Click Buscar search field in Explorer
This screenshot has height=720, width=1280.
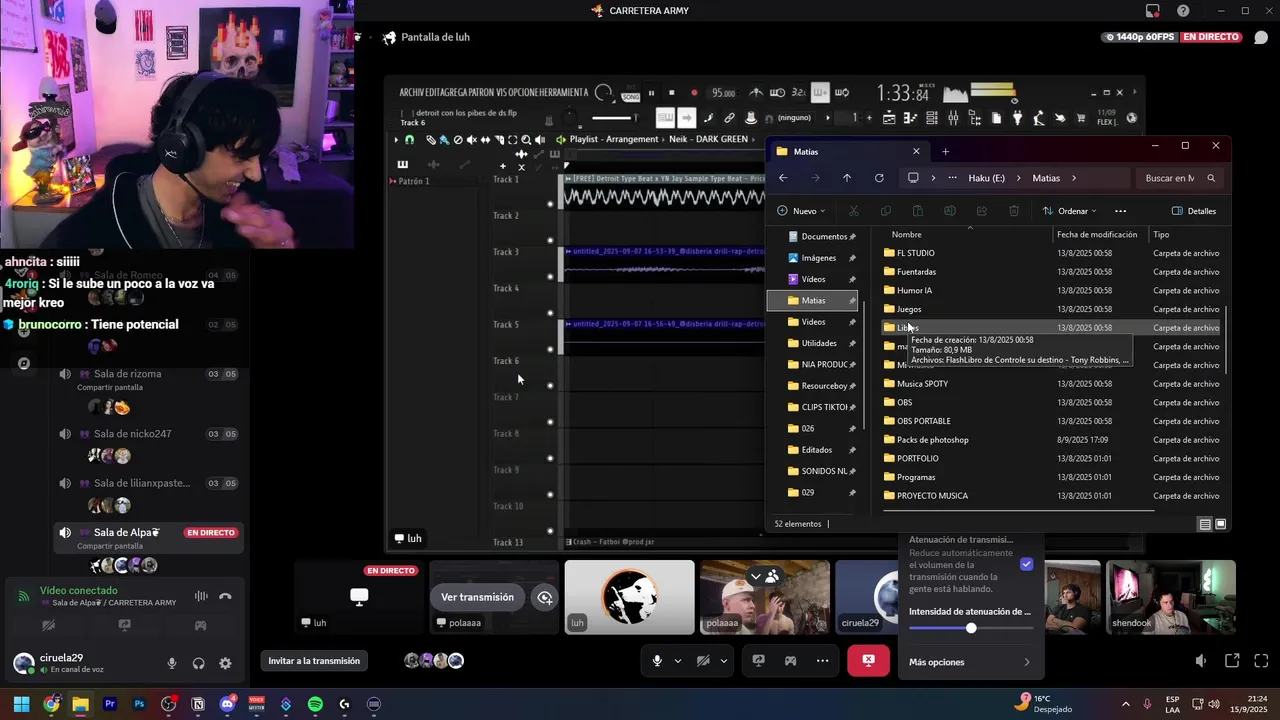pyautogui.click(x=1180, y=178)
